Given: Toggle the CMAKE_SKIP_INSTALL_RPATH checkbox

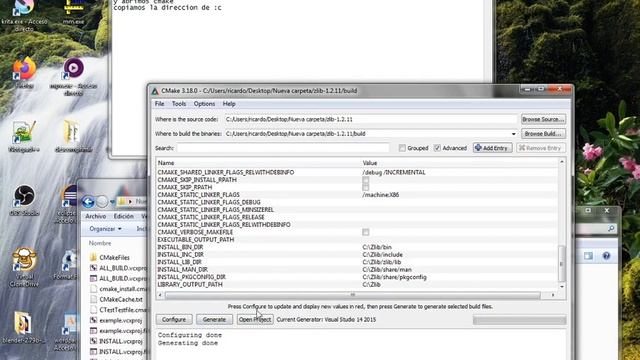Looking at the screenshot, I should click(x=366, y=180).
